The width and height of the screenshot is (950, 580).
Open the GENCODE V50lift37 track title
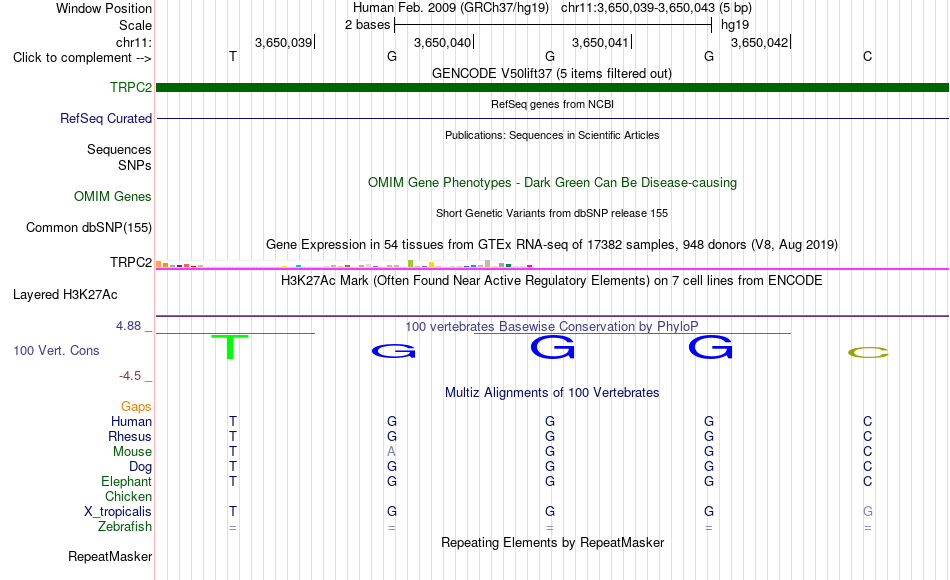click(552, 73)
